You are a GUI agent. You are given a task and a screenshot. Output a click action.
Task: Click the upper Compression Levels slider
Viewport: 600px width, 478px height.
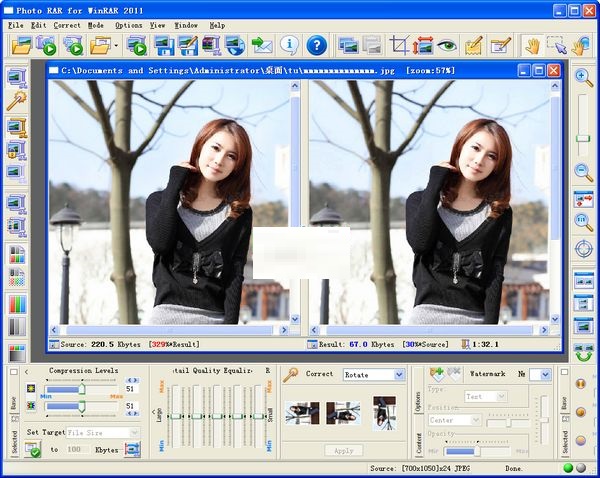(80, 389)
